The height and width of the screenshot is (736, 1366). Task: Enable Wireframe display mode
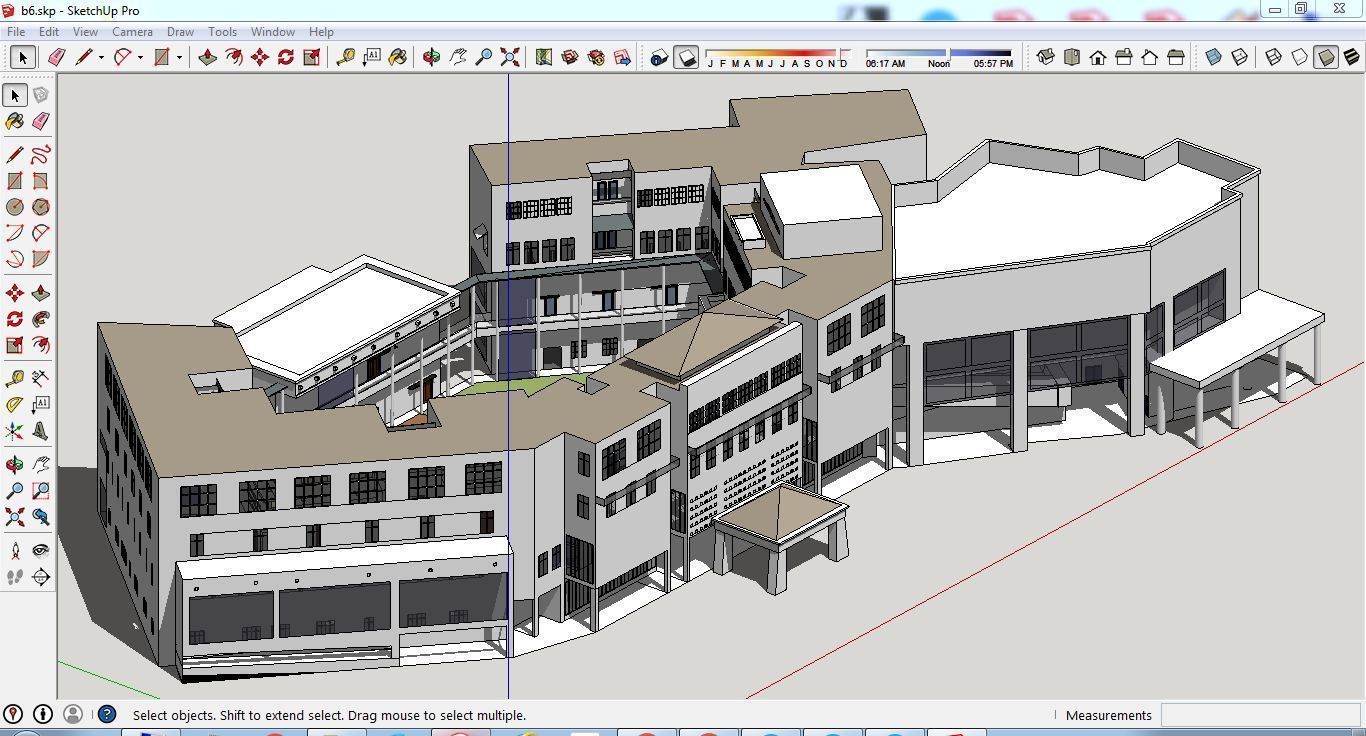pos(1272,57)
